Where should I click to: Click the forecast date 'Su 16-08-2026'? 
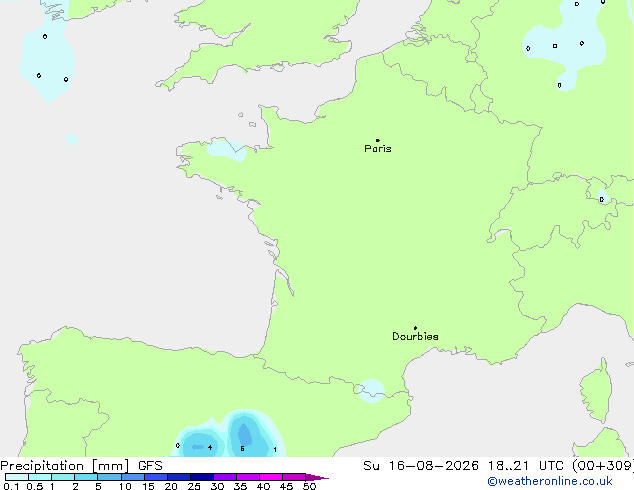(421, 466)
